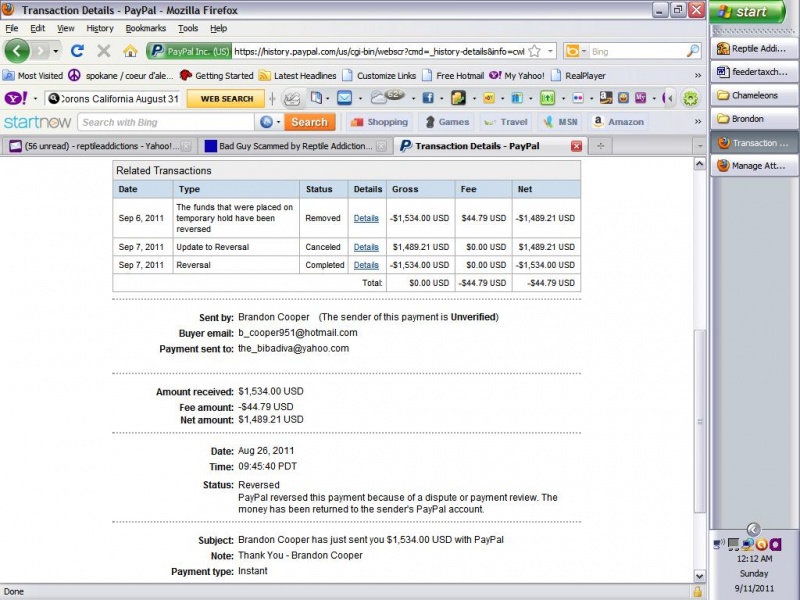Screen dimensions: 800x600
Task: Open the File menu
Action: [x=11, y=28]
